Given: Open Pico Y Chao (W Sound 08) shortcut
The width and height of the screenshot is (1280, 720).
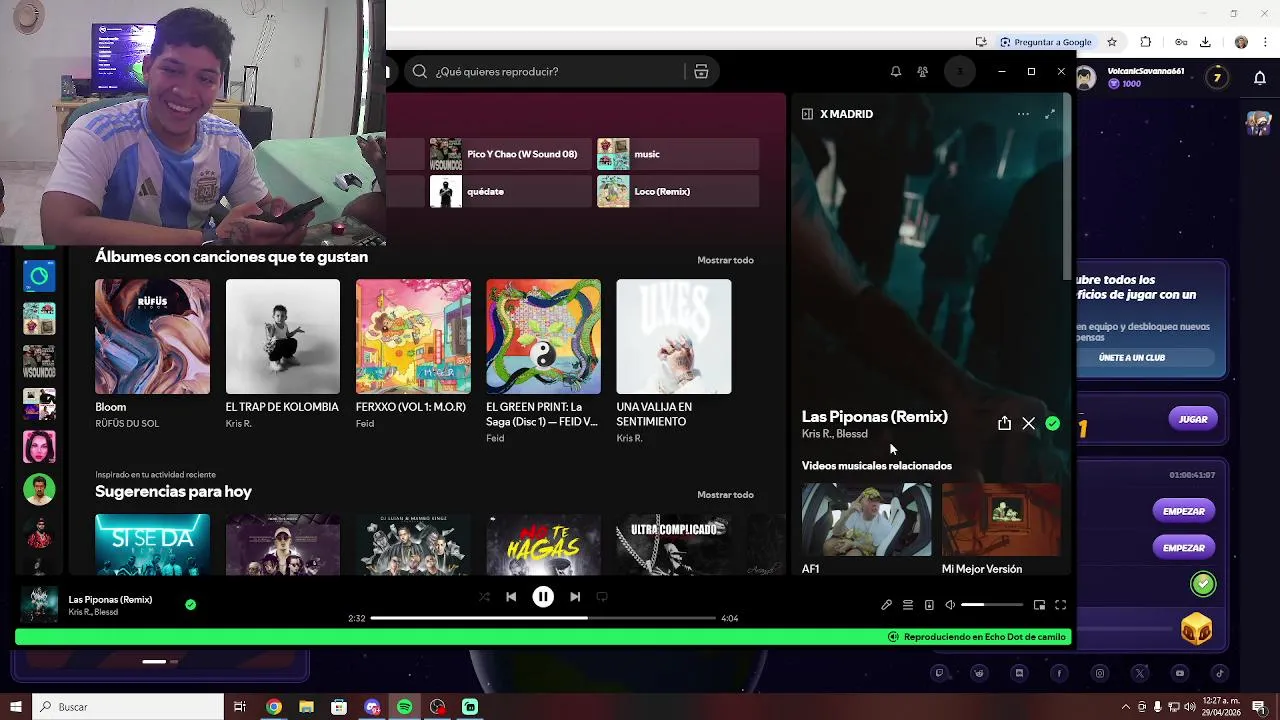Looking at the screenshot, I should (x=510, y=154).
